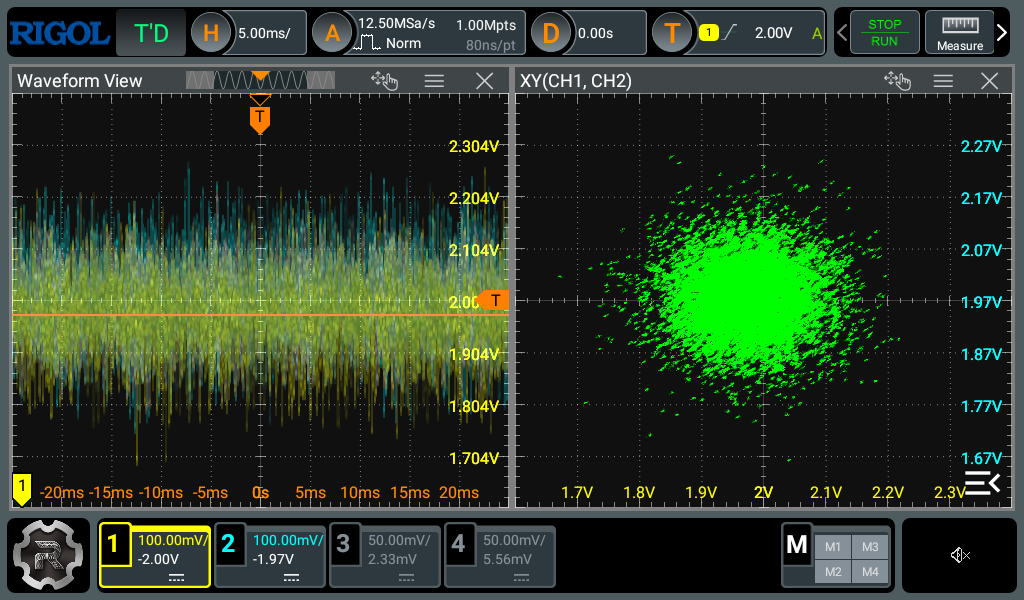The height and width of the screenshot is (600, 1024).
Task: Open the Rigol gear function menu
Action: point(48,556)
